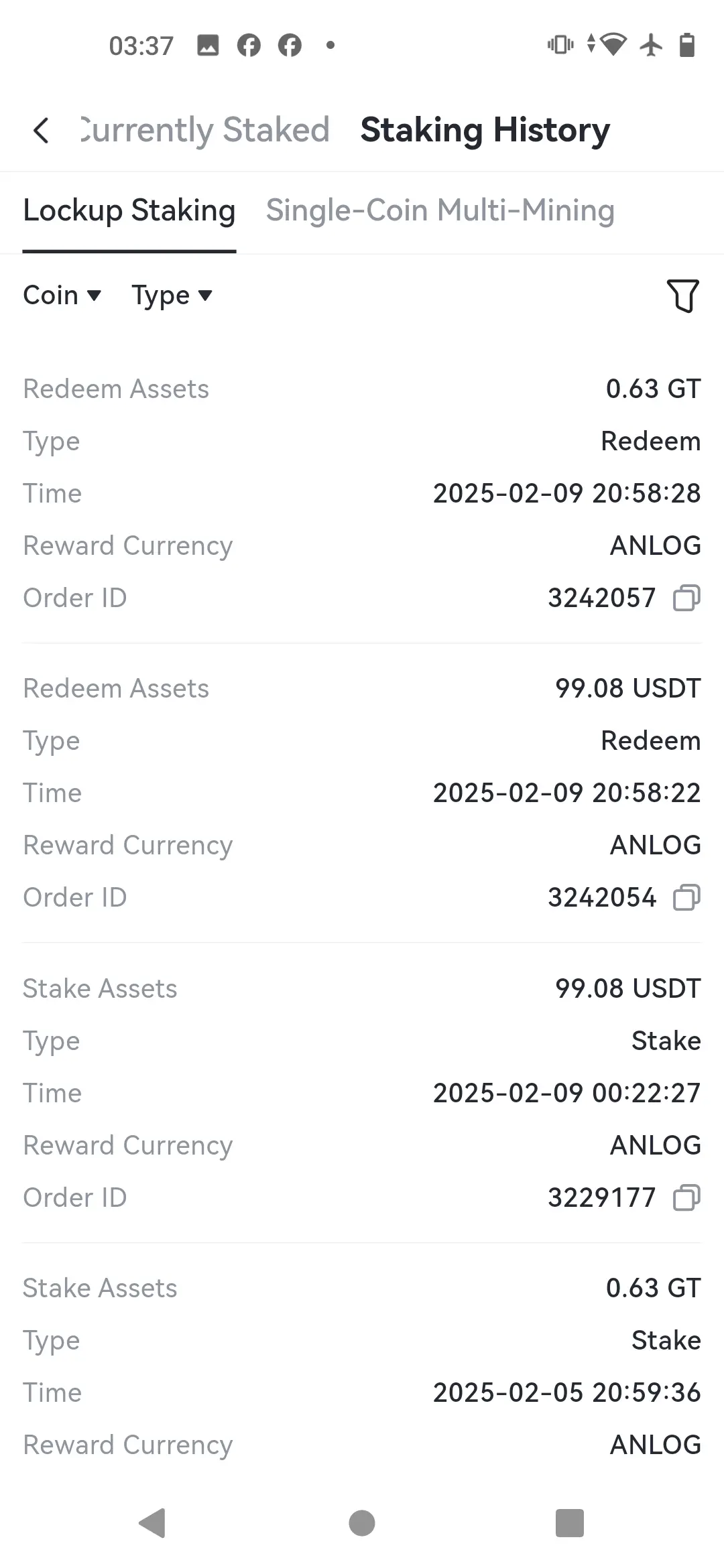Viewport: 724px width, 1568px height.
Task: Tap the first Facebook notification icon
Action: (249, 46)
